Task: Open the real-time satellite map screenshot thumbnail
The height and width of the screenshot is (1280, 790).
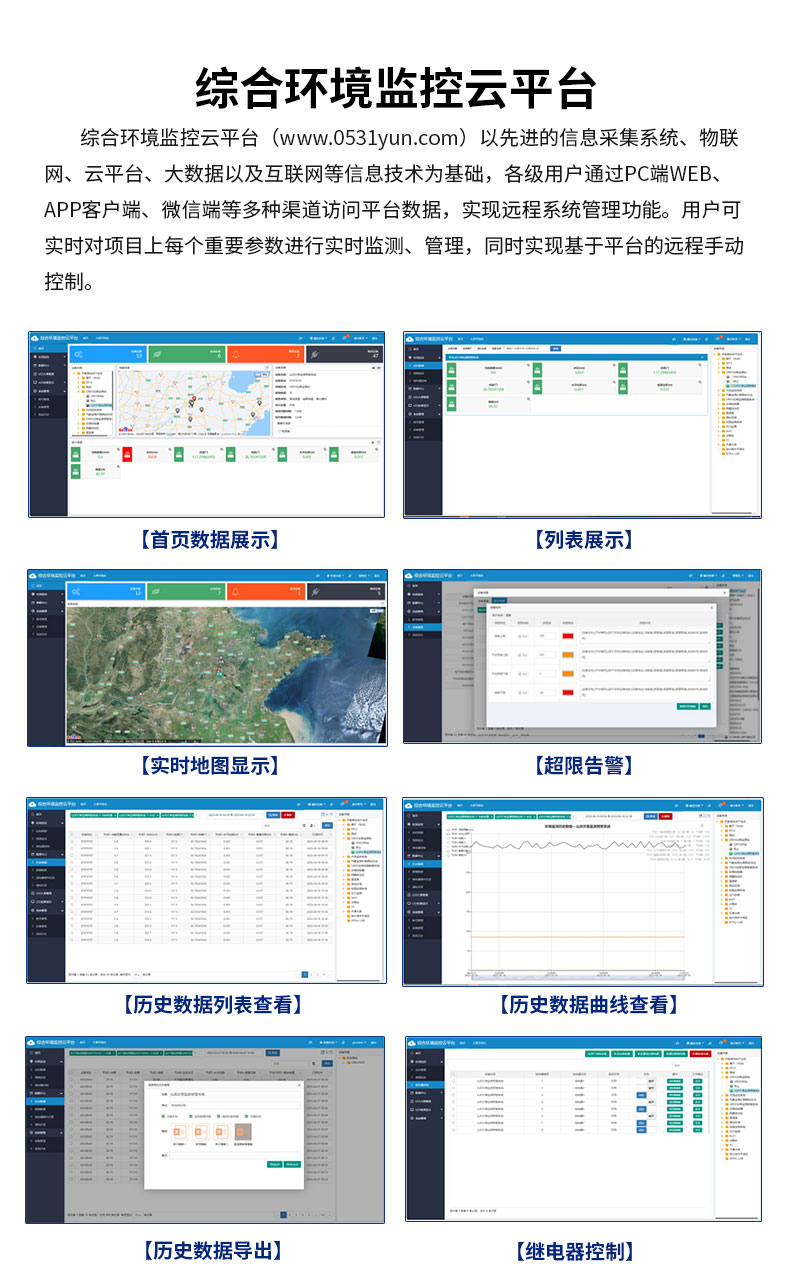Action: [207, 657]
